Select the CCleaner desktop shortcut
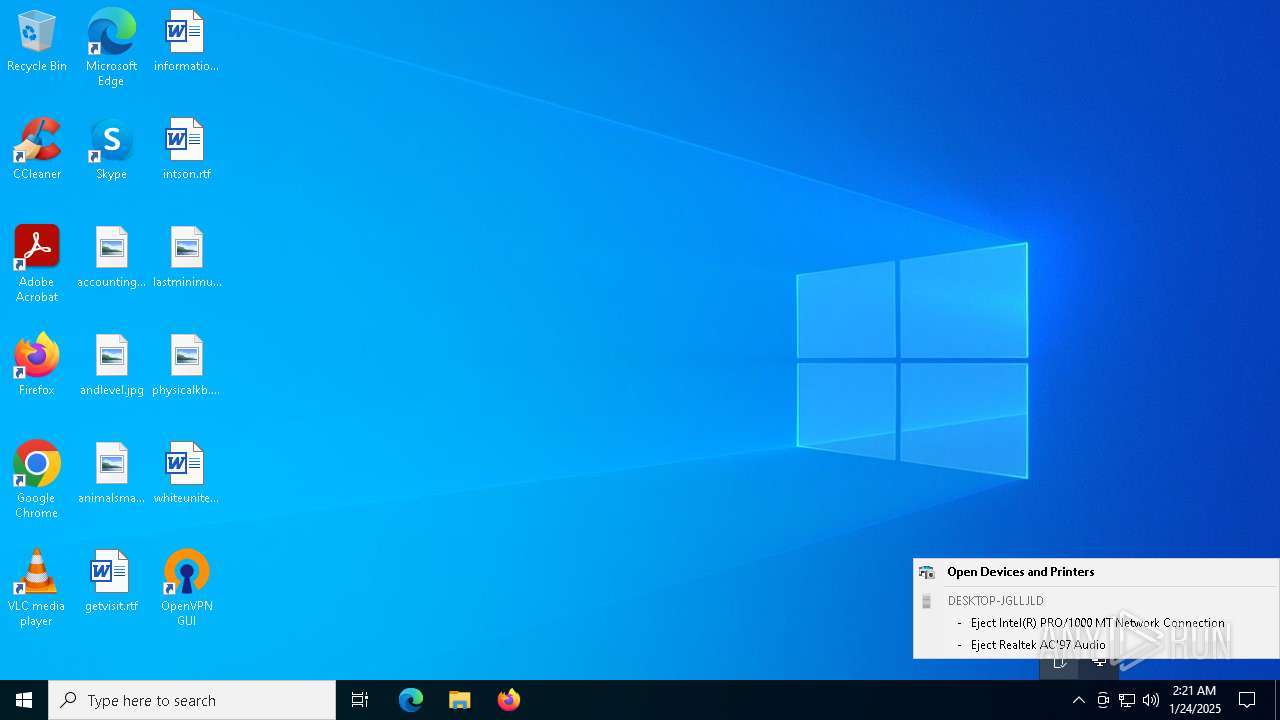 [37, 150]
